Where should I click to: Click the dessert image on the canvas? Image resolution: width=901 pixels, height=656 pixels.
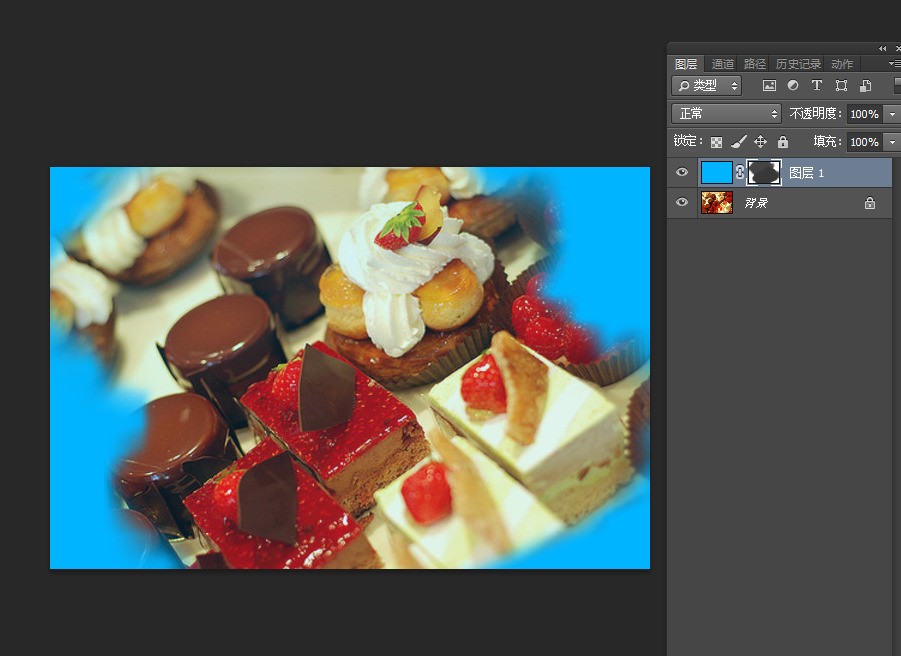coord(350,368)
